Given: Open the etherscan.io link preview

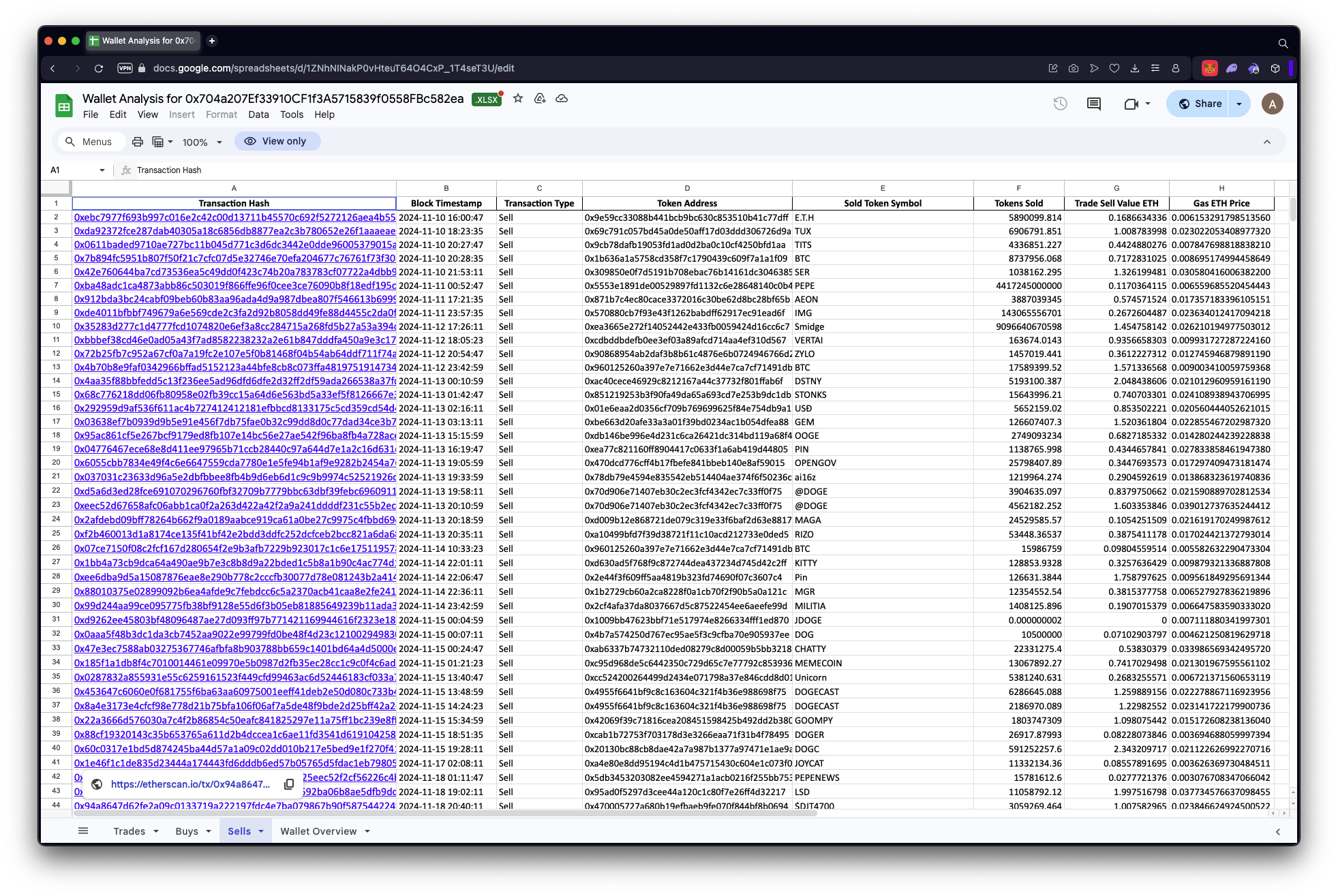Looking at the screenshot, I should pos(190,784).
